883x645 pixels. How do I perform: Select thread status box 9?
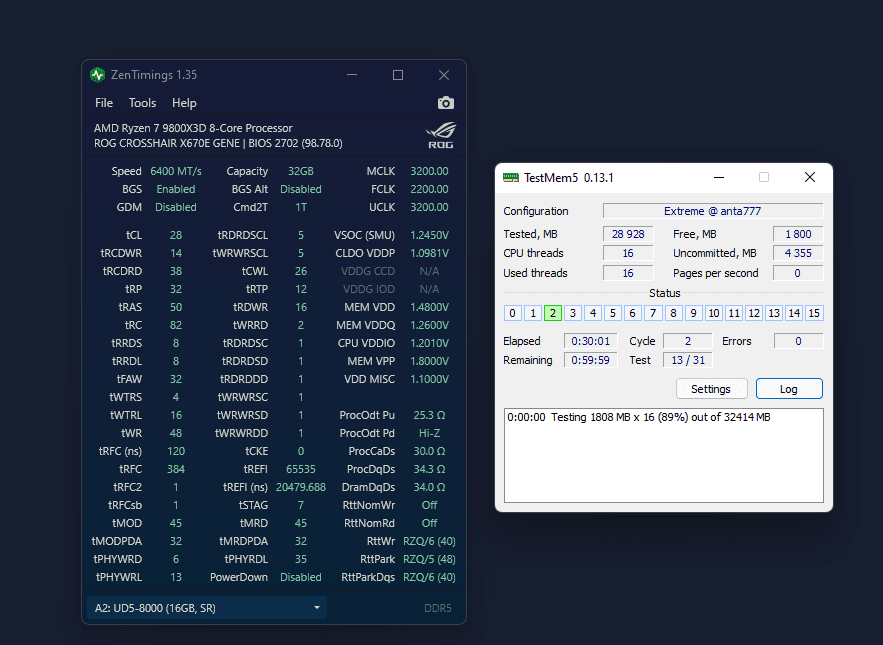[693, 313]
